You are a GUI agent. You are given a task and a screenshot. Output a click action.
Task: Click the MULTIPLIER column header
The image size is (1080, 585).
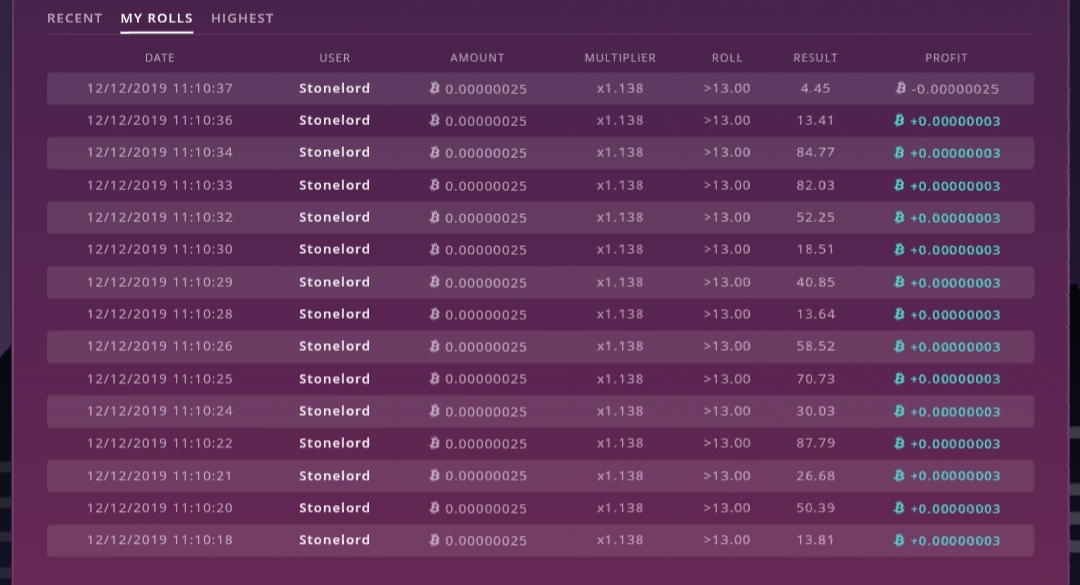pyautogui.click(x=620, y=58)
